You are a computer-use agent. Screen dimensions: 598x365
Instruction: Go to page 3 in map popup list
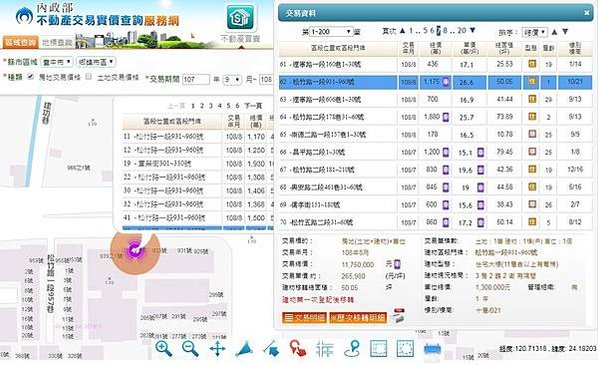point(211,106)
